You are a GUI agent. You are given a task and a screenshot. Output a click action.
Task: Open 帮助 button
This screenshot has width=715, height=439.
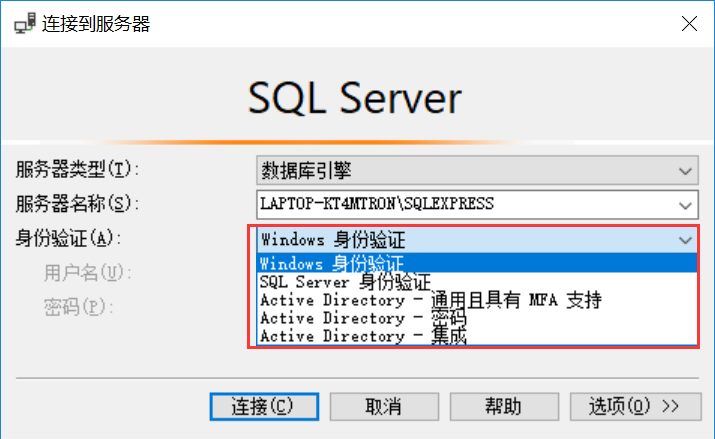point(504,407)
